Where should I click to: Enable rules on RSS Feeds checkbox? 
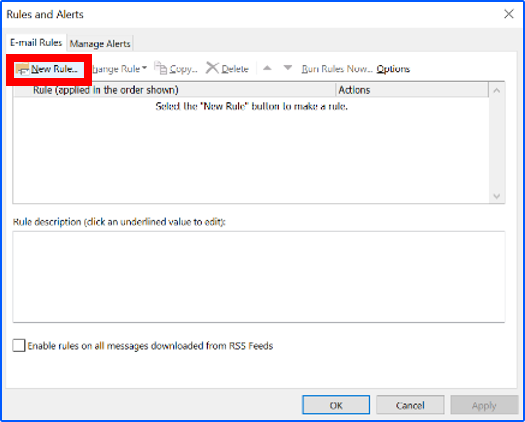click(19, 345)
